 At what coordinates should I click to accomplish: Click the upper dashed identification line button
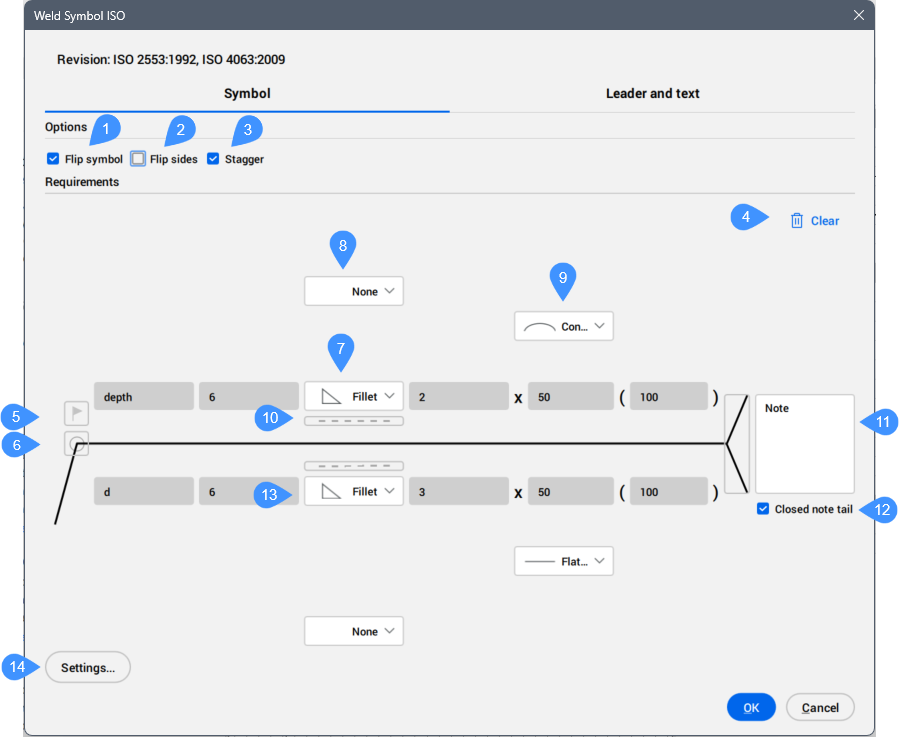(x=354, y=421)
